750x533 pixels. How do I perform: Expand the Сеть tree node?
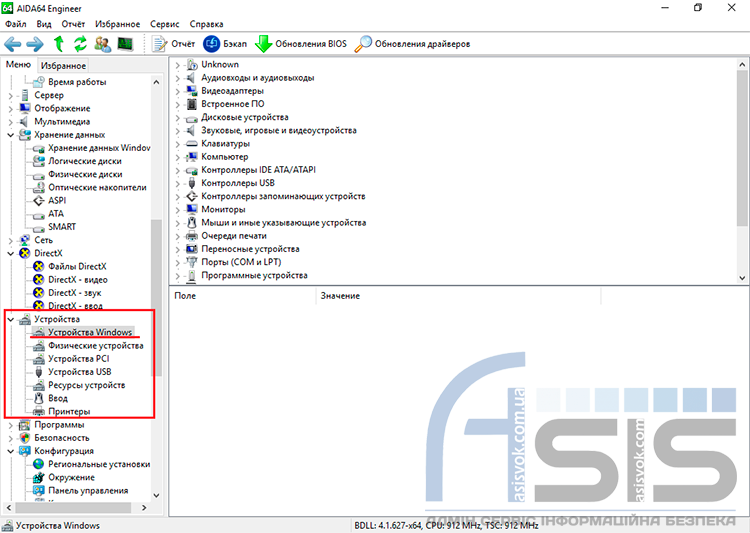11,240
